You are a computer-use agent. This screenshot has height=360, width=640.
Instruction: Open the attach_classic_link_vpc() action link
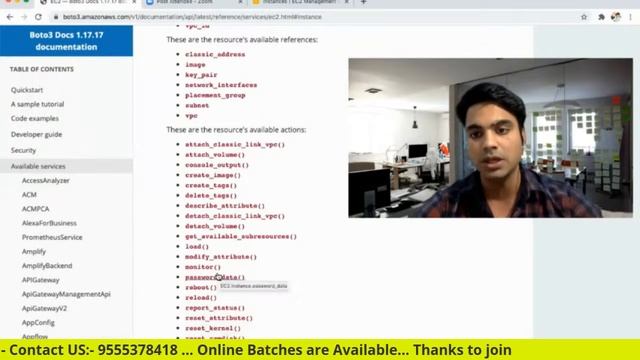tap(235, 144)
